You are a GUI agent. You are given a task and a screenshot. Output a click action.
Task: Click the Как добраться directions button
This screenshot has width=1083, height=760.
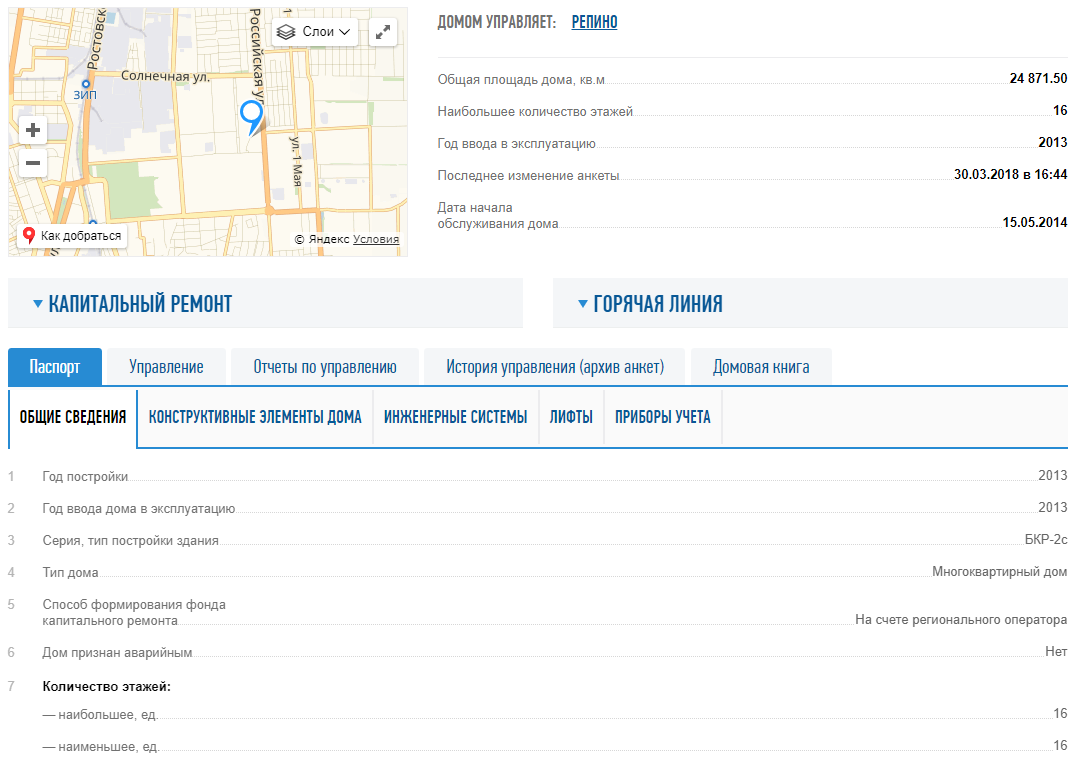72,236
